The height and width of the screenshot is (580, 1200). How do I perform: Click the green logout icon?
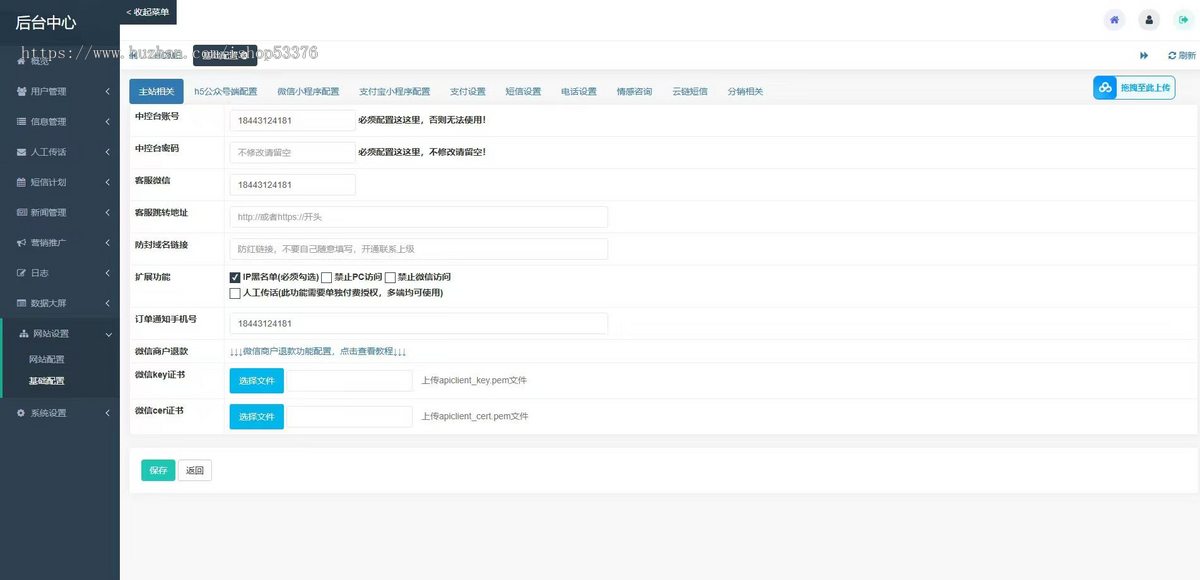(x=1183, y=19)
